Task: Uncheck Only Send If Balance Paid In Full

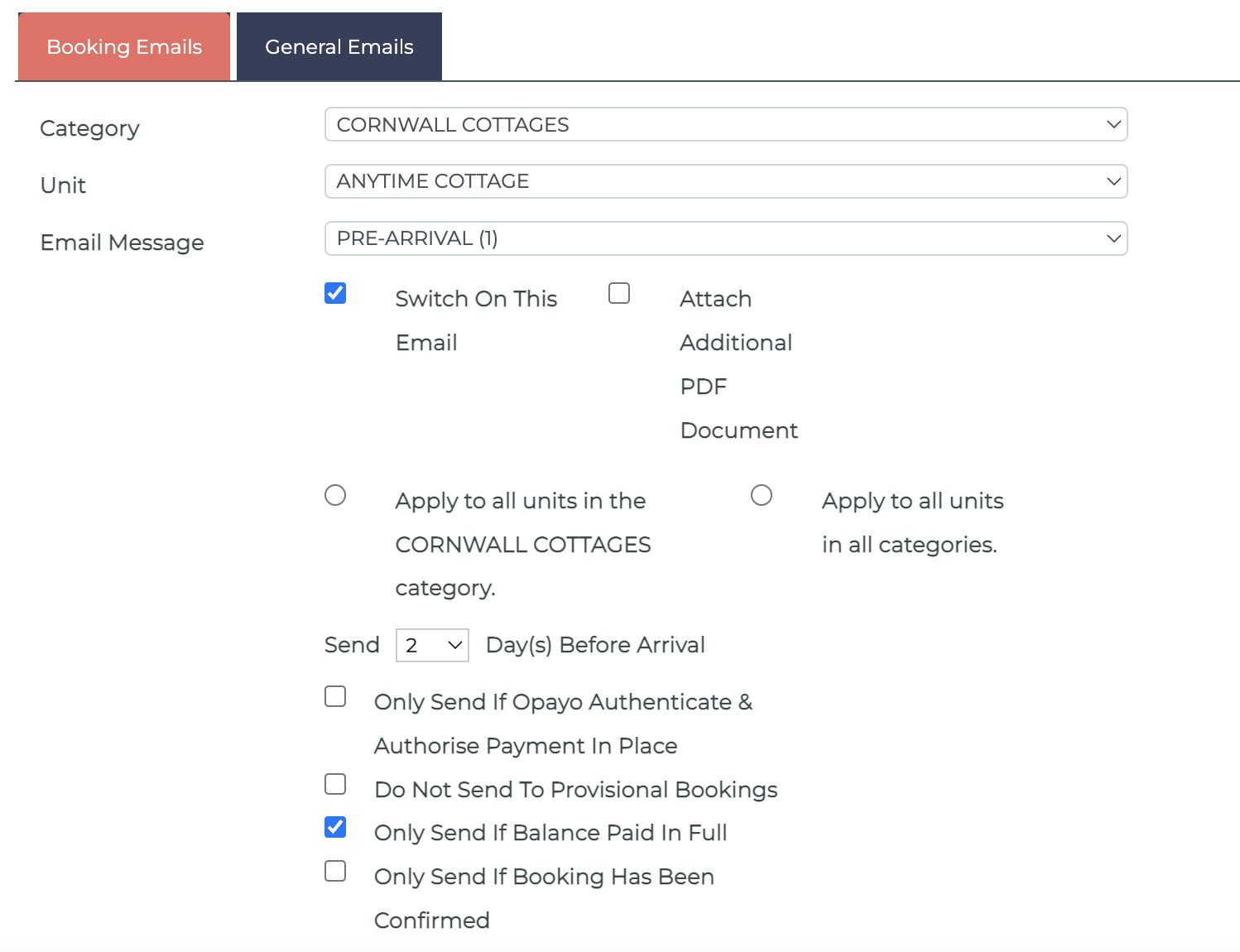Action: tap(334, 827)
